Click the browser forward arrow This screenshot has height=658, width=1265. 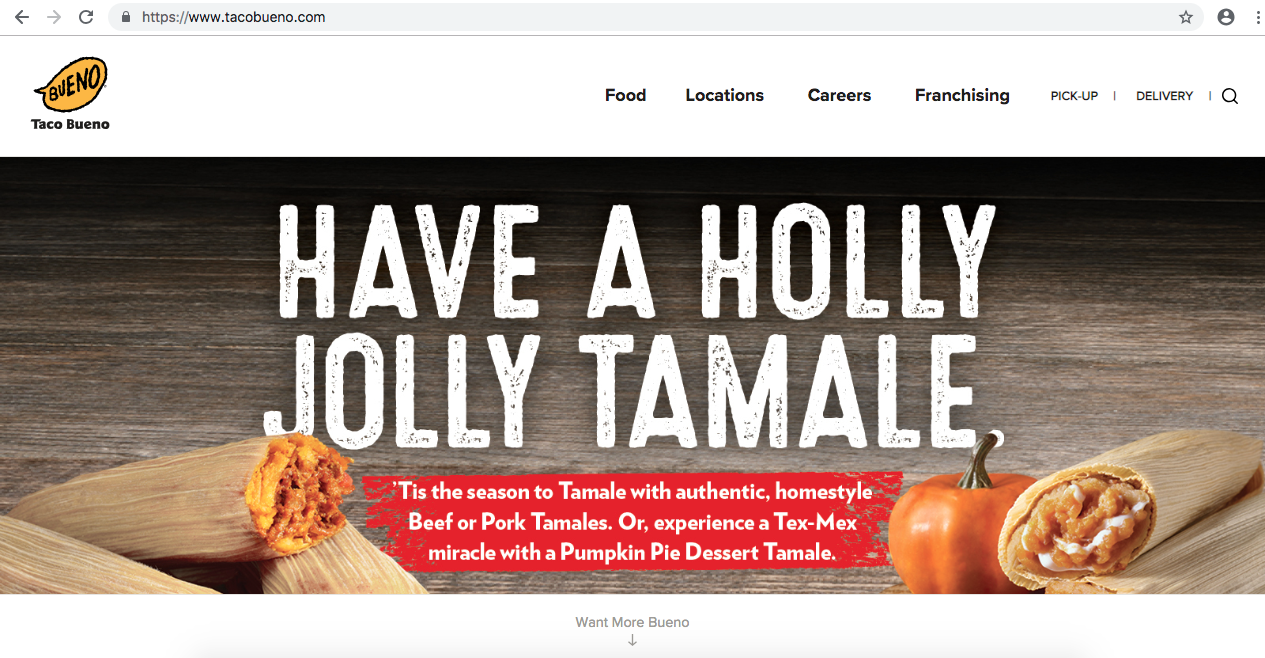tap(54, 17)
